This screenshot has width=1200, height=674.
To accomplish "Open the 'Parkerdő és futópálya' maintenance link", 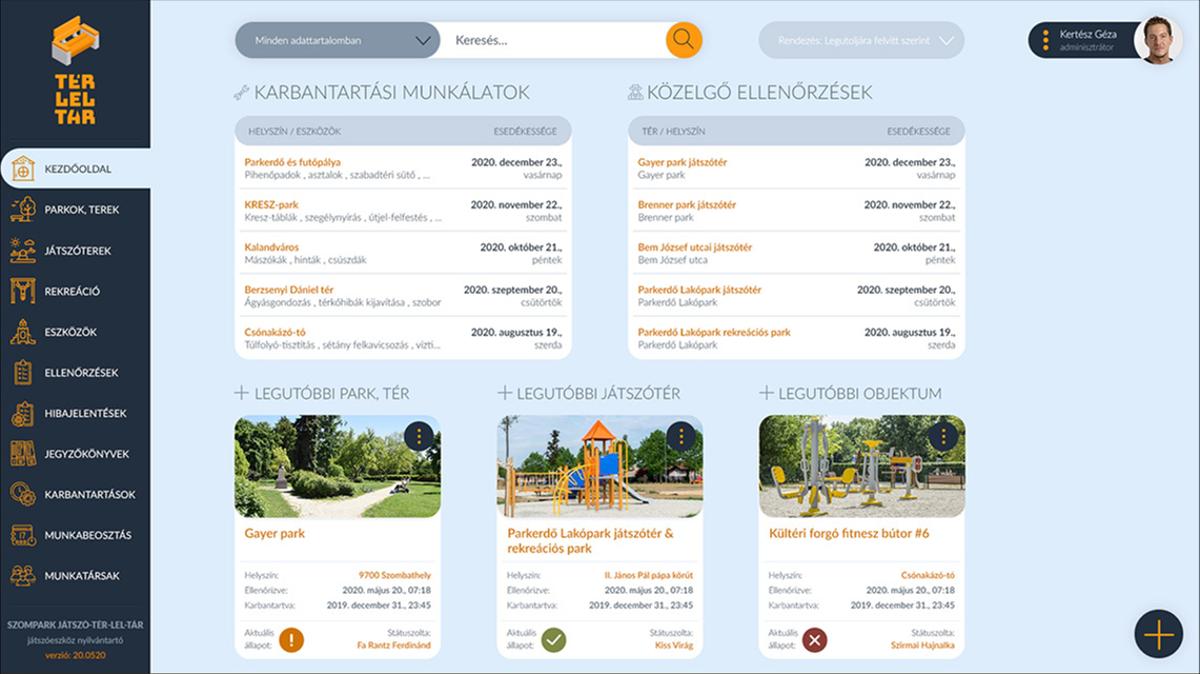I will click(292, 162).
